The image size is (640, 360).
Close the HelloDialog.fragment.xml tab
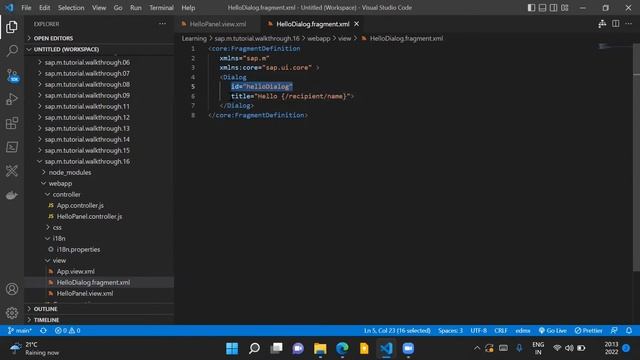(x=356, y=24)
